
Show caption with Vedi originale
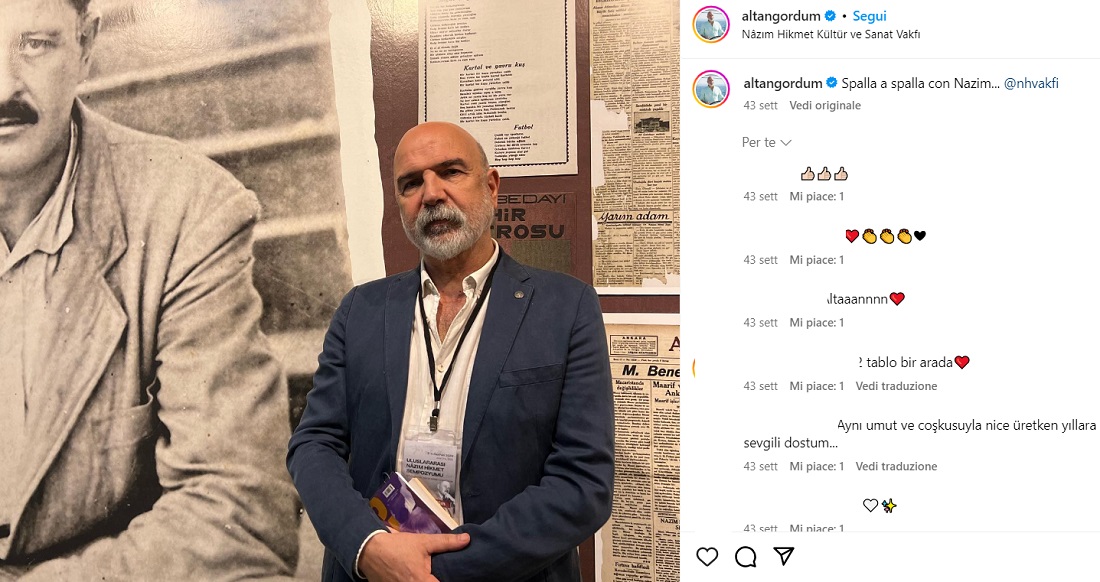pos(825,105)
